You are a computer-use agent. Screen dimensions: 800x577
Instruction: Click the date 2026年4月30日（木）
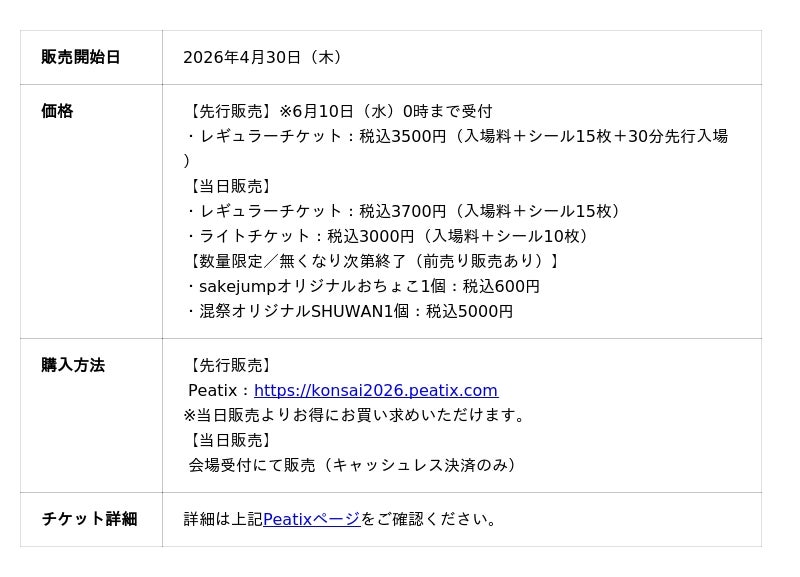coord(264,57)
